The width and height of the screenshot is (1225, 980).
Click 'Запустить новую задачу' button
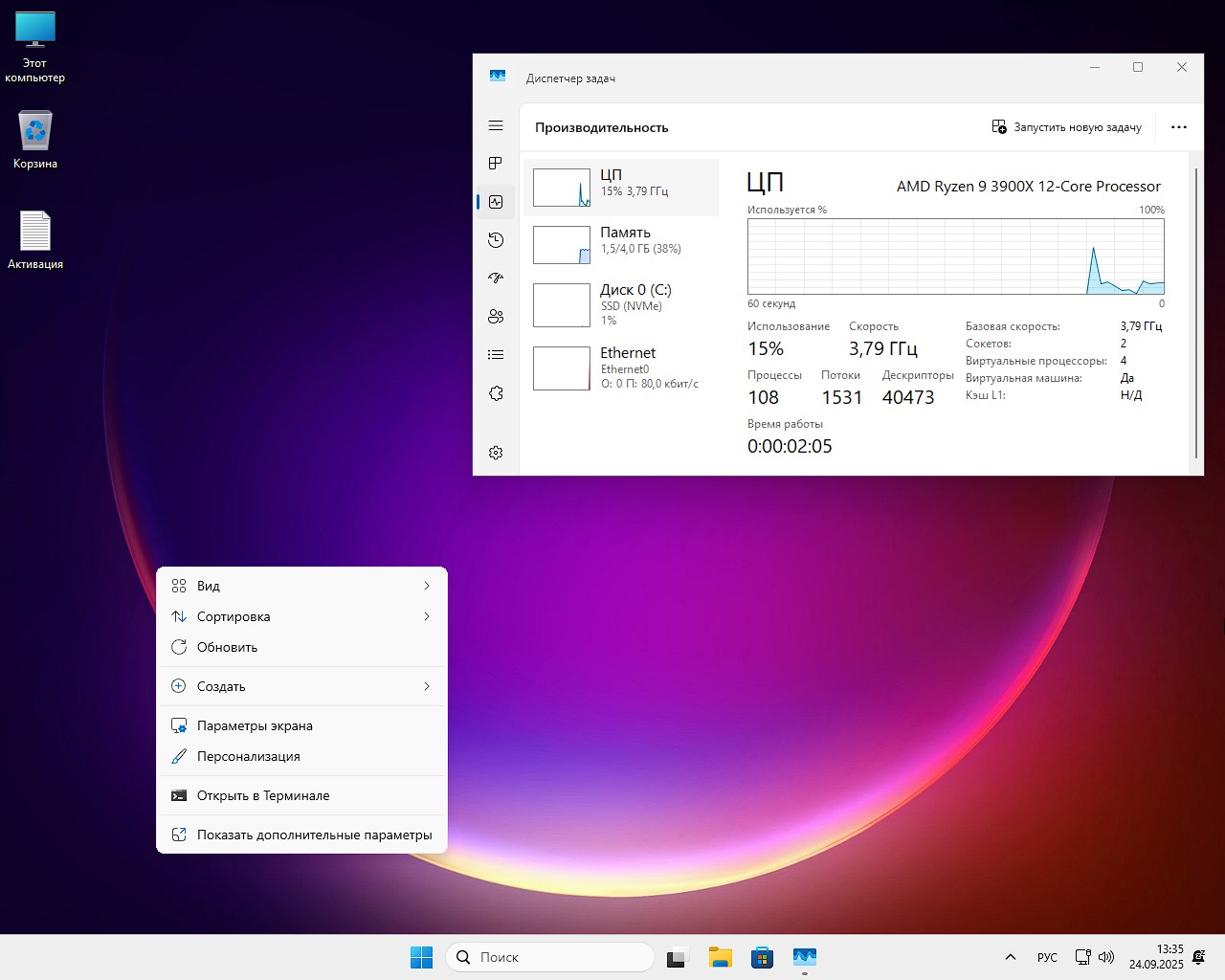click(1066, 126)
